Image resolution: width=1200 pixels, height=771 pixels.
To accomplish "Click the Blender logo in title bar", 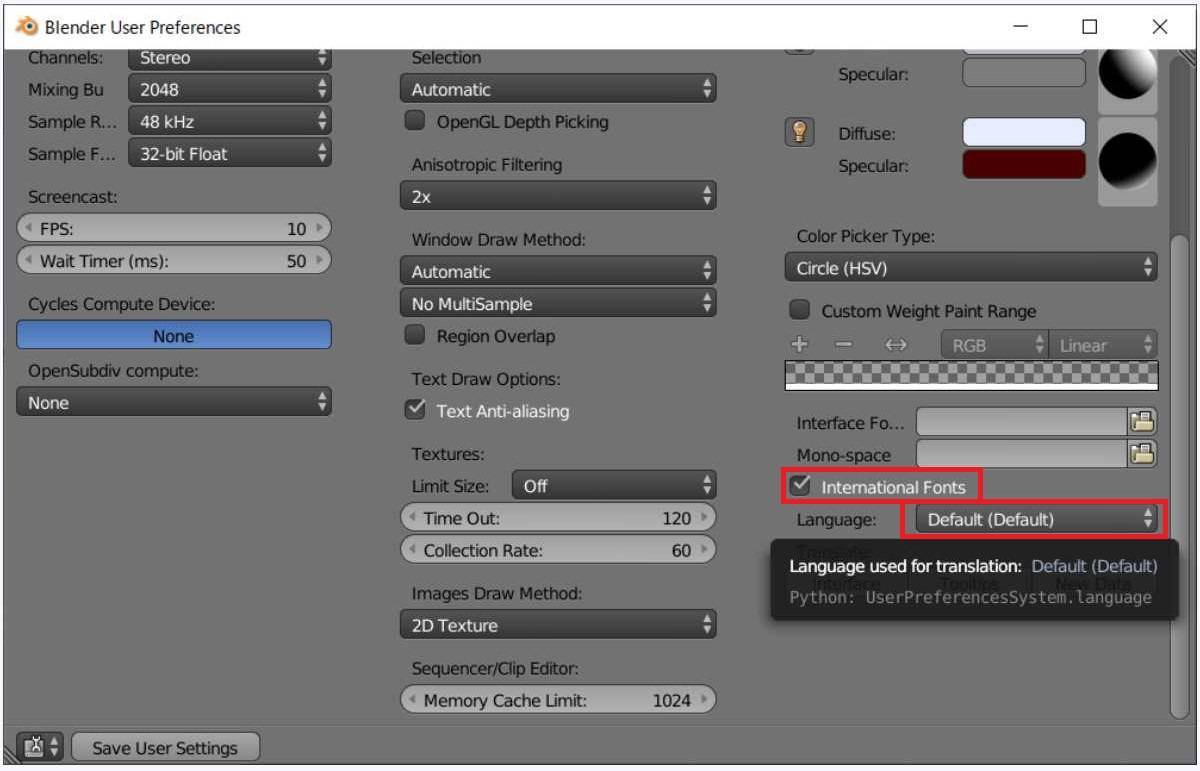I will click(x=25, y=27).
